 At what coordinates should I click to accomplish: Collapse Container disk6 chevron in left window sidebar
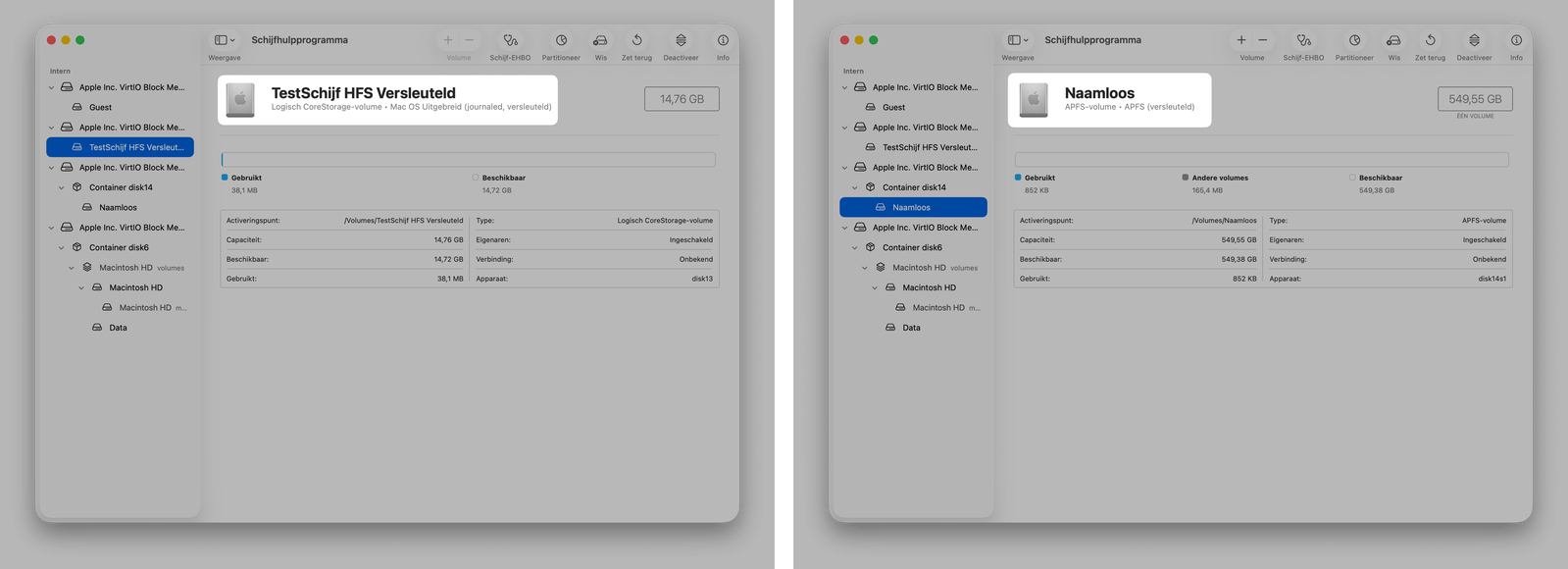coord(62,247)
